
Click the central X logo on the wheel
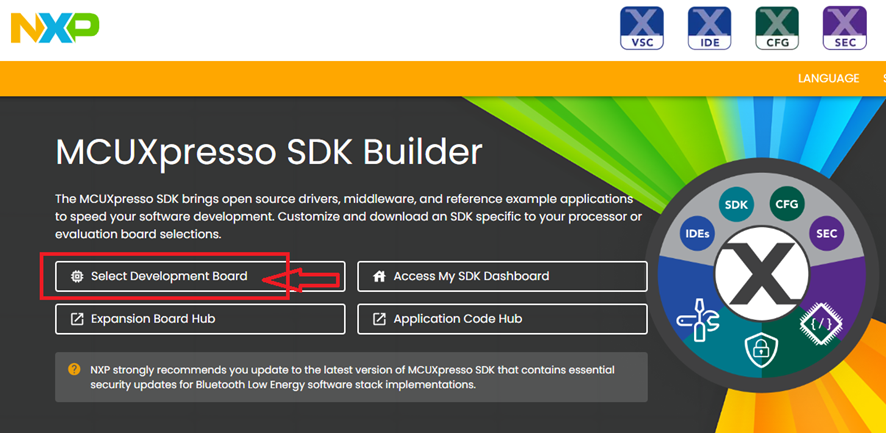[761, 274]
